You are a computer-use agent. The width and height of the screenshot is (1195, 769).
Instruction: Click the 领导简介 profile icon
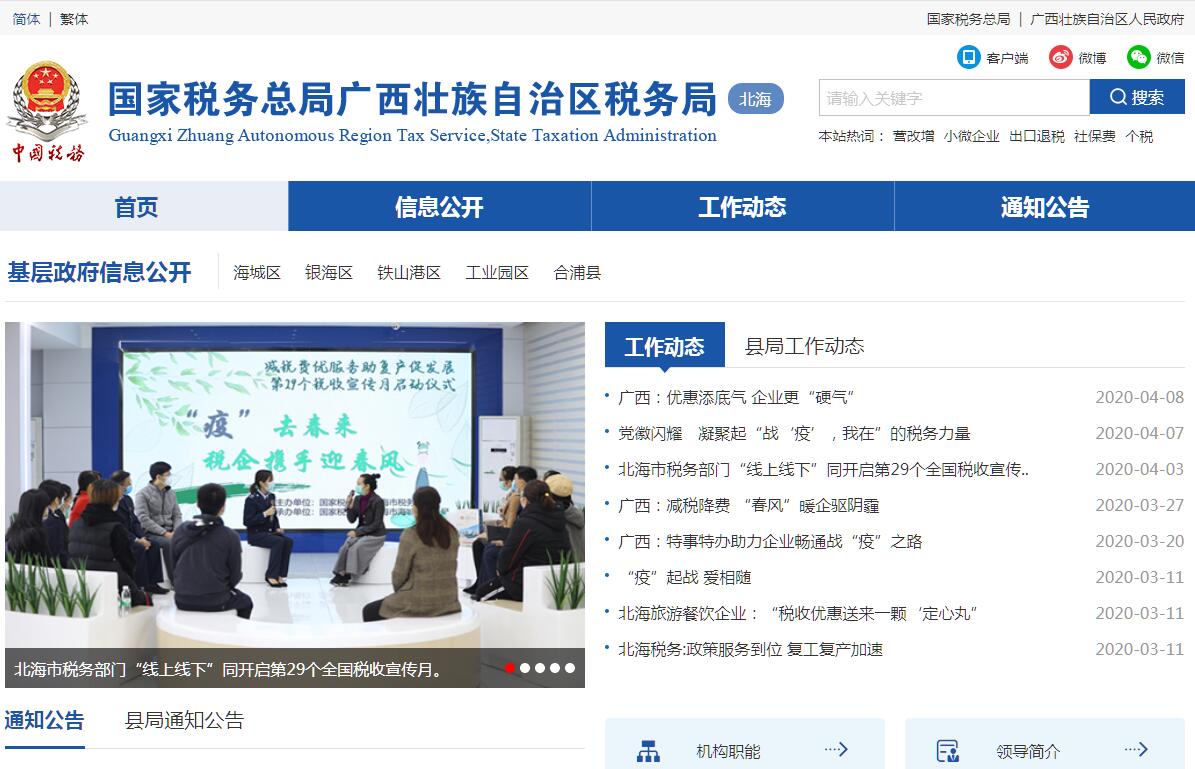pyautogui.click(x=947, y=751)
